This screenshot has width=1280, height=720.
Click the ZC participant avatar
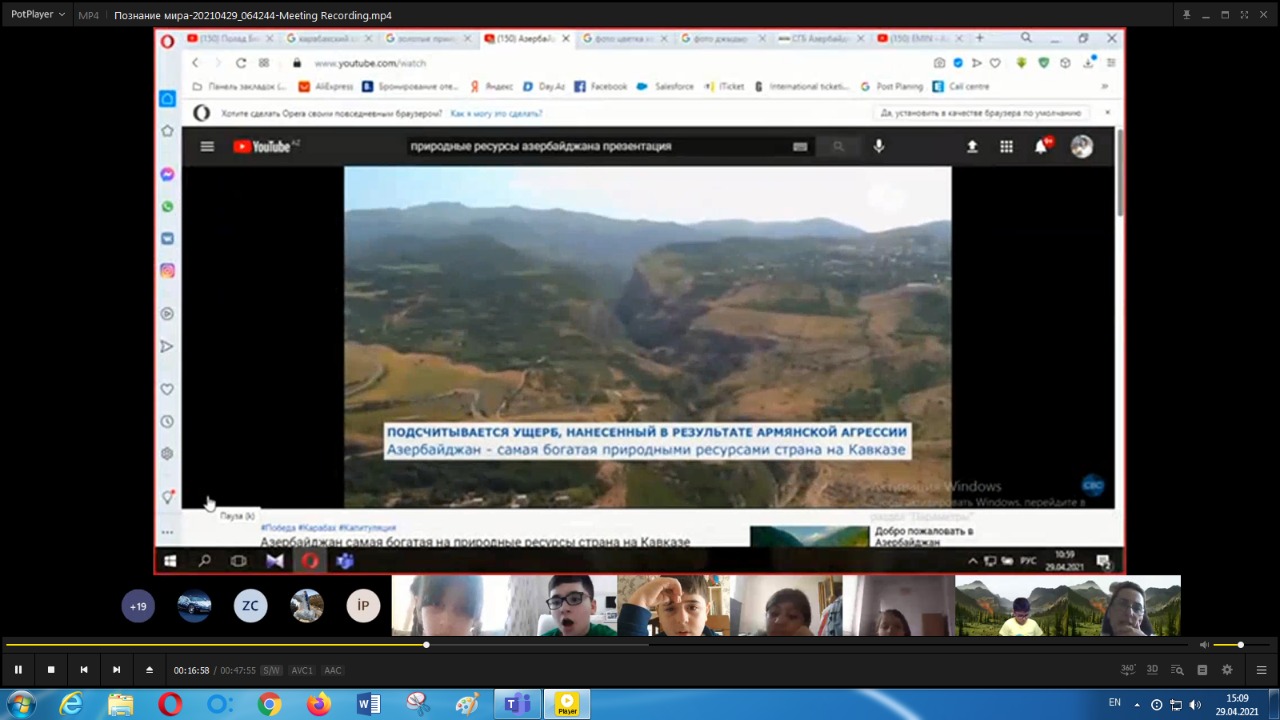click(250, 606)
